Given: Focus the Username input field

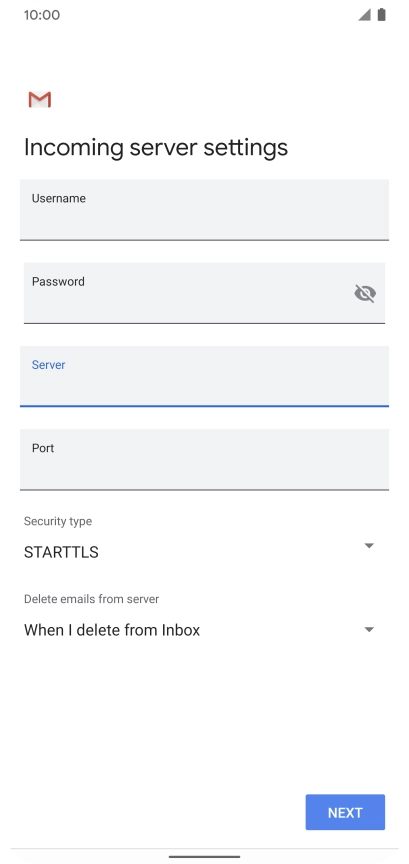Looking at the screenshot, I should [204, 209].
